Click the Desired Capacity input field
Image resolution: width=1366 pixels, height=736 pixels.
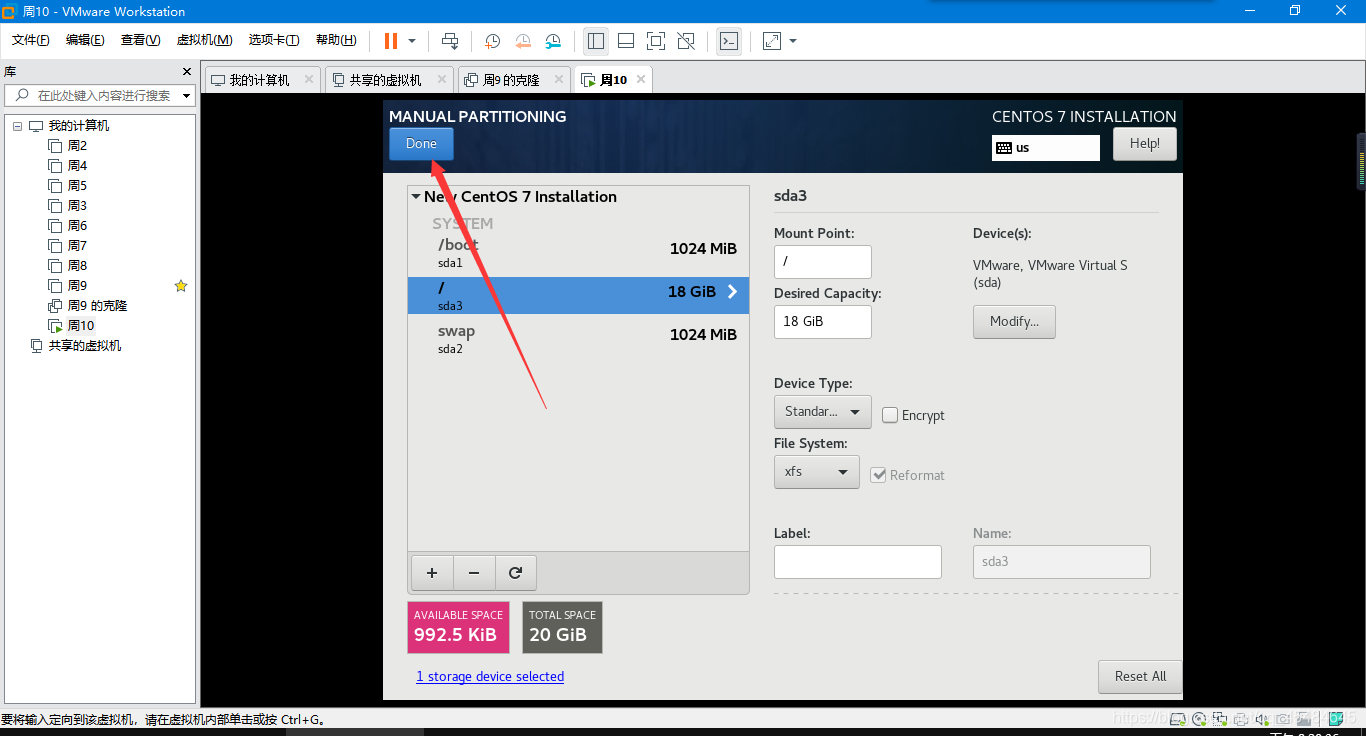(823, 322)
